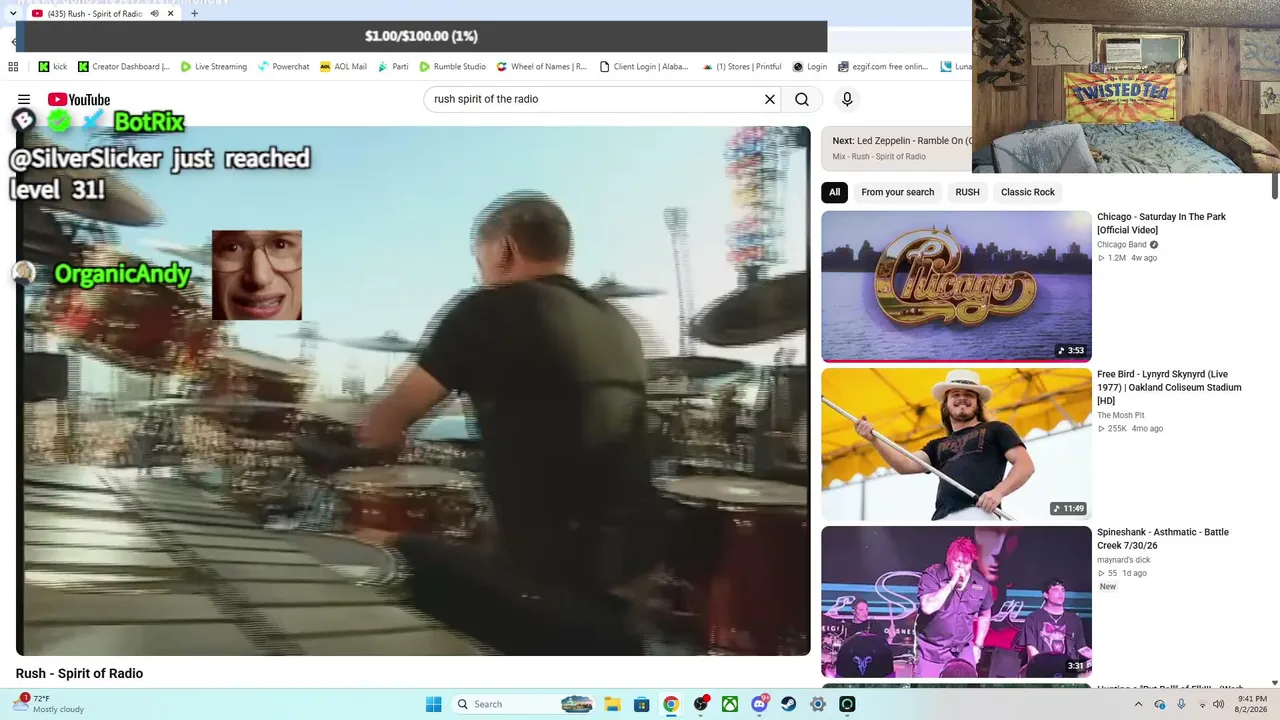Open the Login bookmark
Screen dimensions: 1280x720
click(810, 67)
